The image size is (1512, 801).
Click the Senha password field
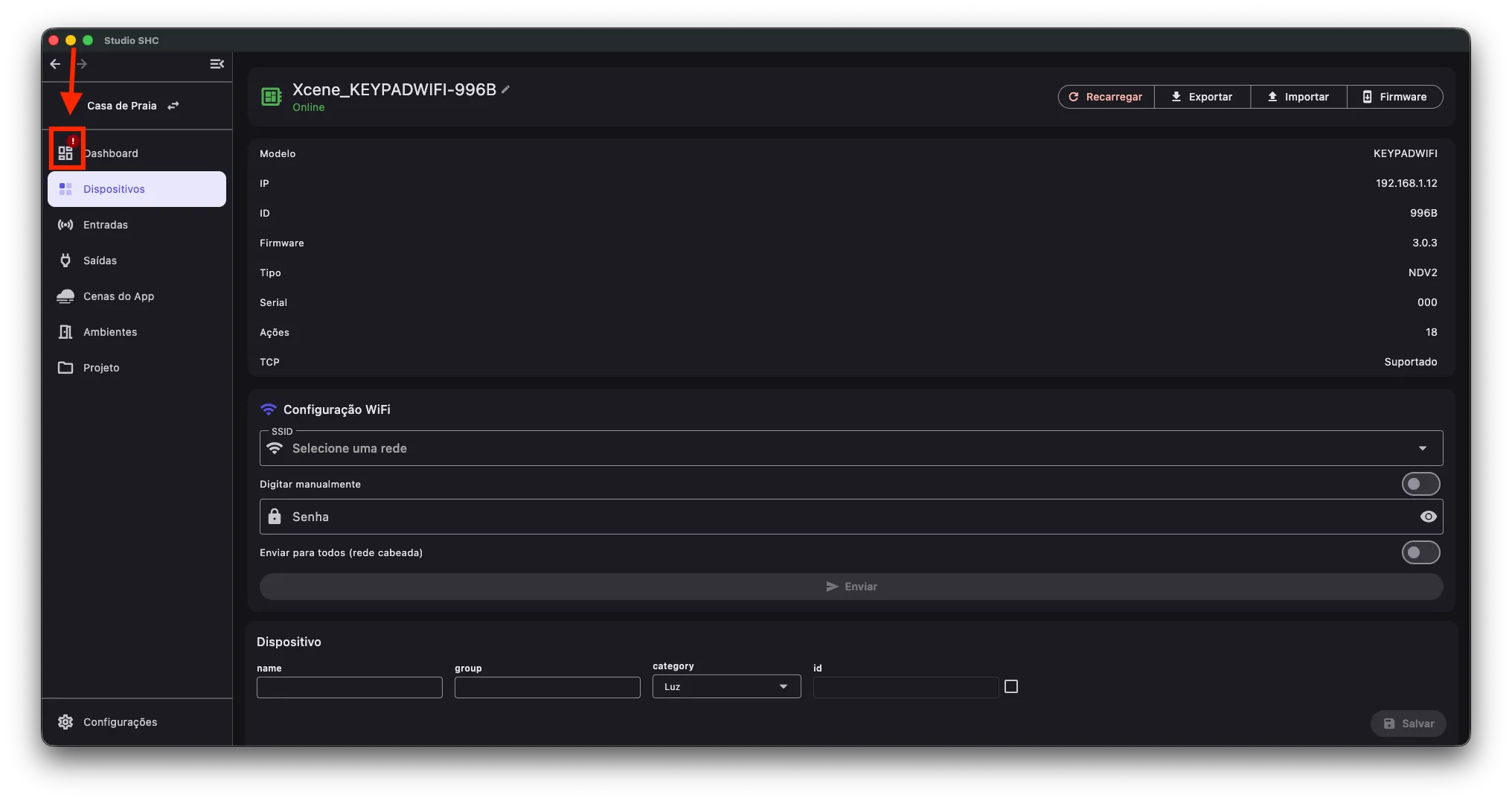tap(851, 517)
